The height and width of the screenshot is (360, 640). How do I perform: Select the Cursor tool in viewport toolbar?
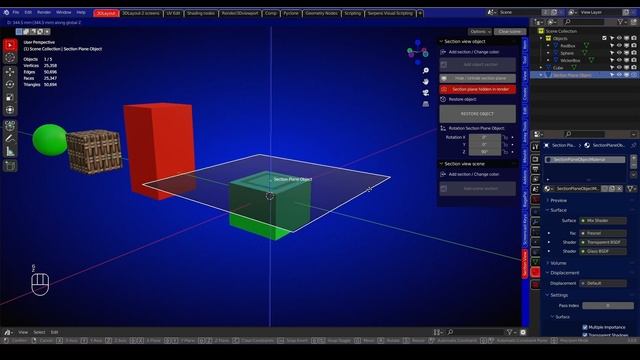pyautogui.click(x=10, y=58)
